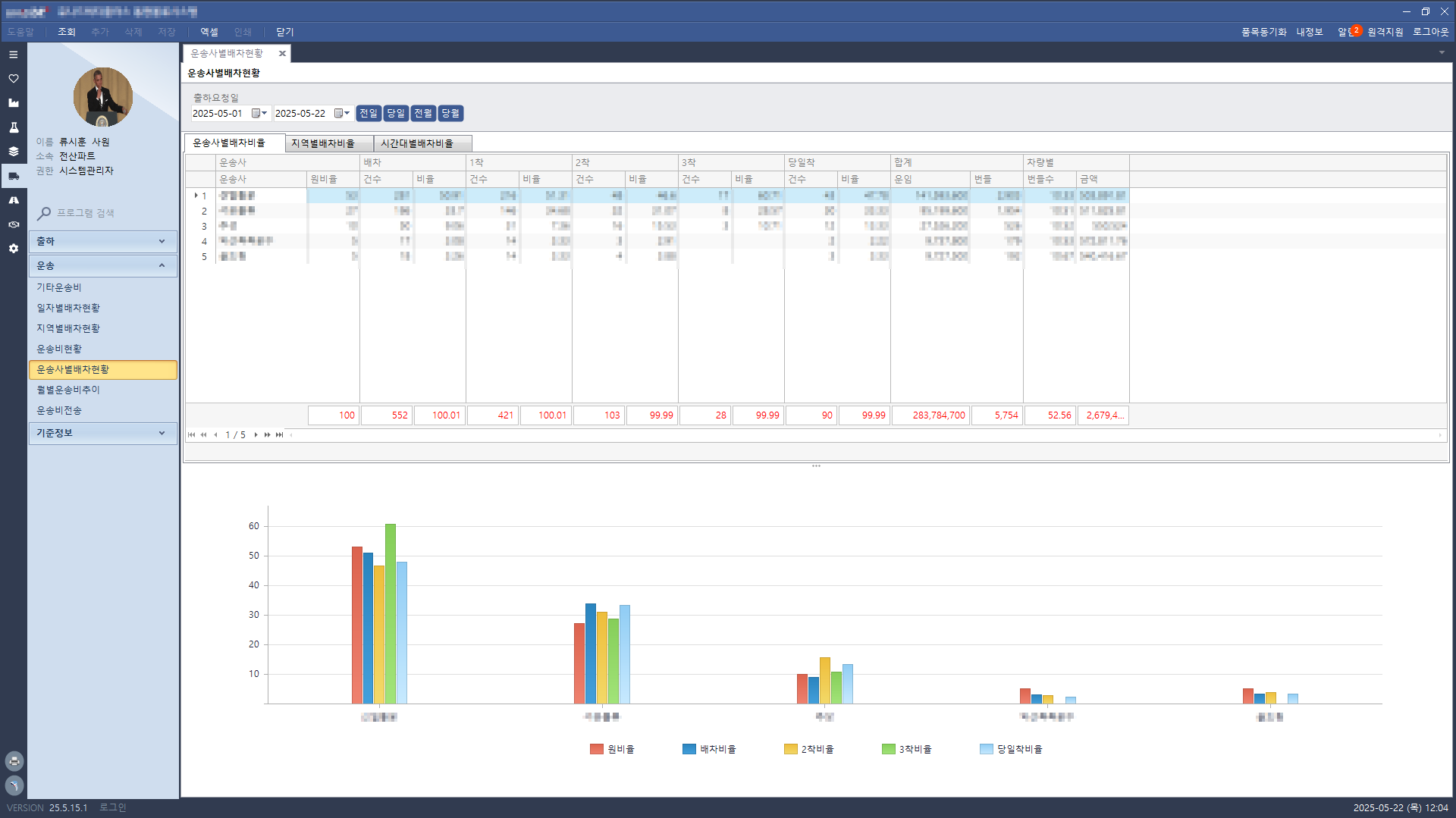Click 로그아웃 in the top bar
This screenshot has height=818, width=1456.
coord(1431,32)
